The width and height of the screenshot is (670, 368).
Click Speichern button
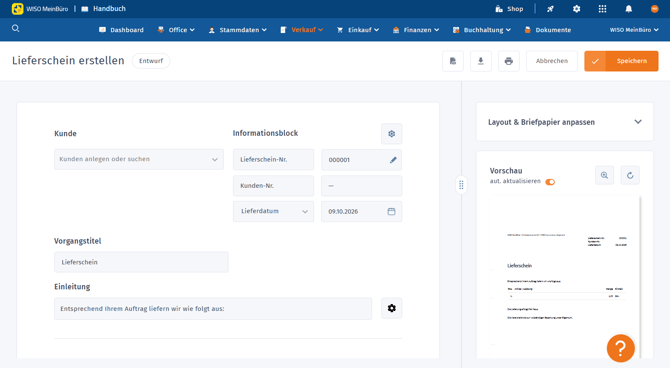pos(621,61)
